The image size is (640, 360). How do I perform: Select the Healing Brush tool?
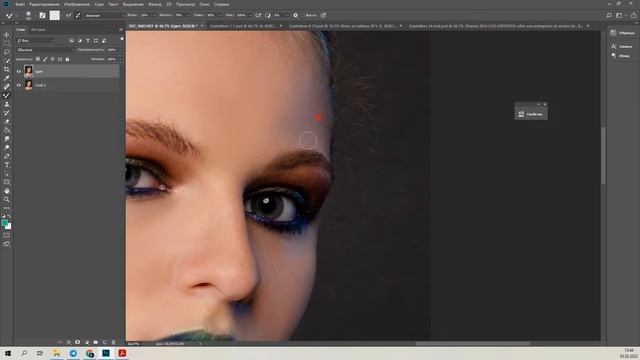[x=7, y=87]
